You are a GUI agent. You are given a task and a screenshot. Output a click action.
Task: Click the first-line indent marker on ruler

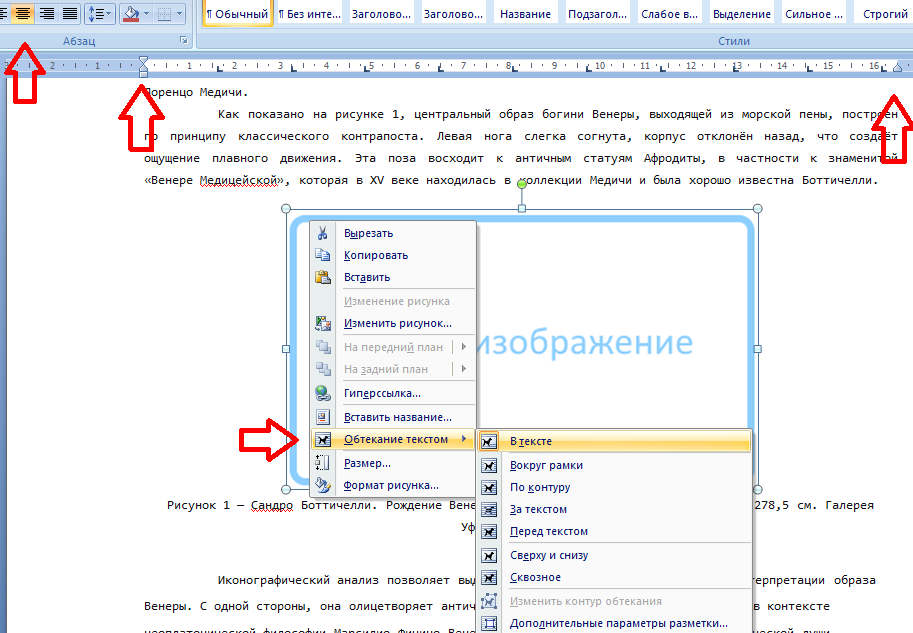tap(143, 60)
